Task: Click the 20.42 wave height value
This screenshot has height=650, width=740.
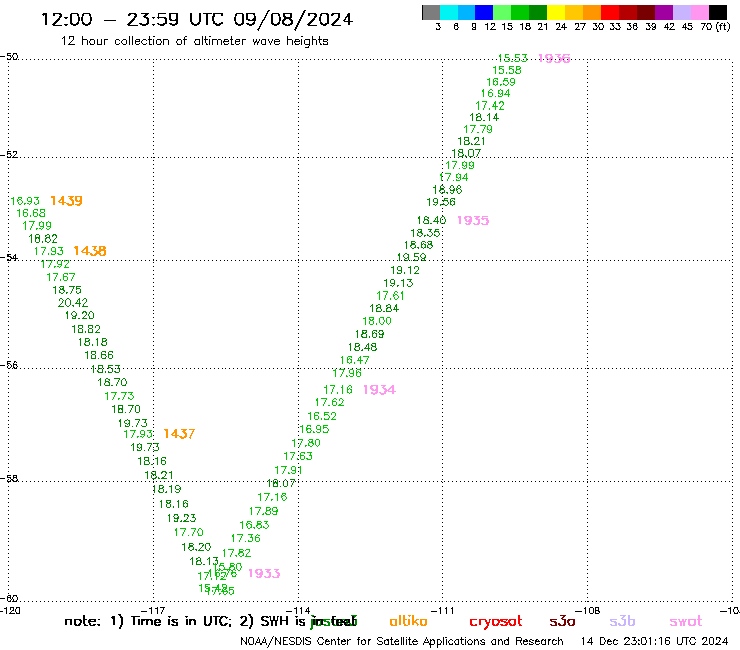Action: 73,303
